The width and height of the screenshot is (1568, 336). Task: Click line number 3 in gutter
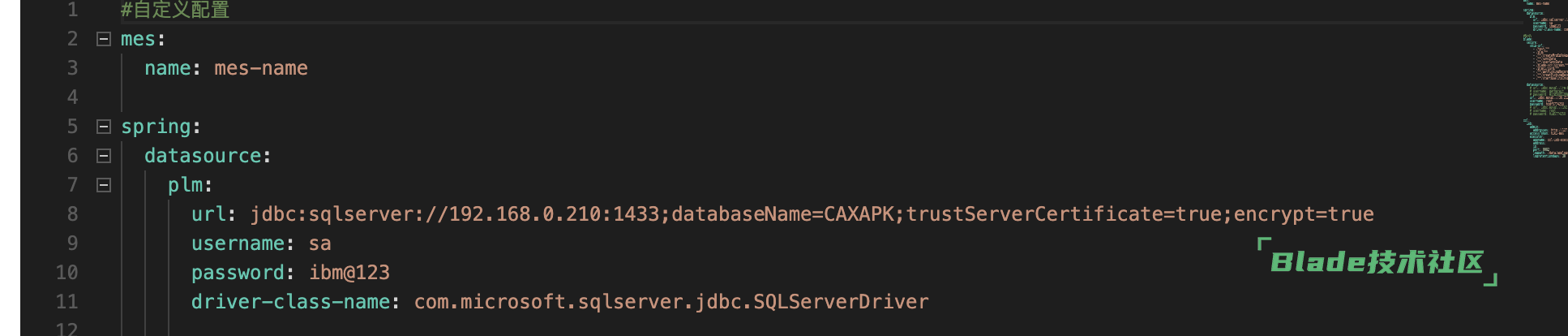click(x=72, y=68)
